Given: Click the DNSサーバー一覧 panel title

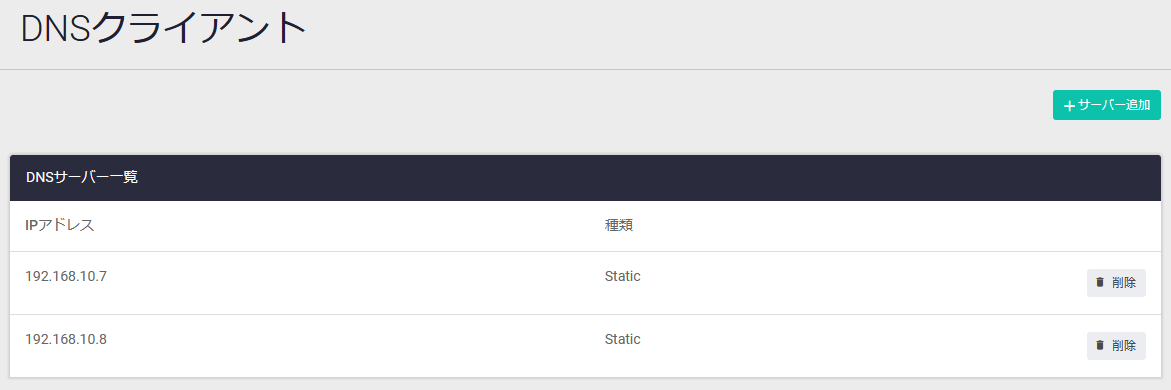Looking at the screenshot, I should coord(82,178).
